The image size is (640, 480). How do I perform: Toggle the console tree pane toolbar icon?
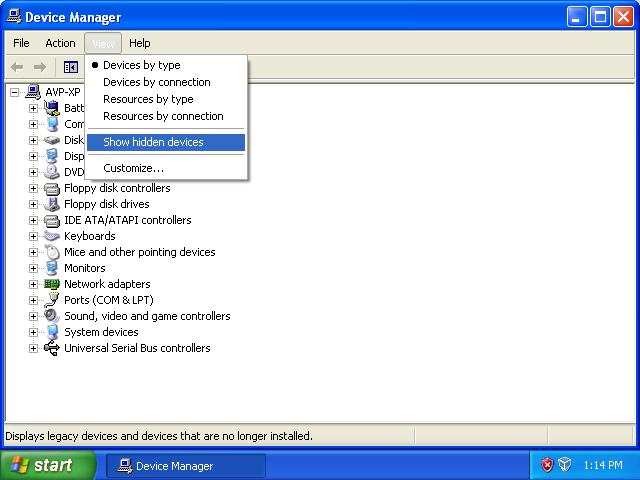click(71, 67)
